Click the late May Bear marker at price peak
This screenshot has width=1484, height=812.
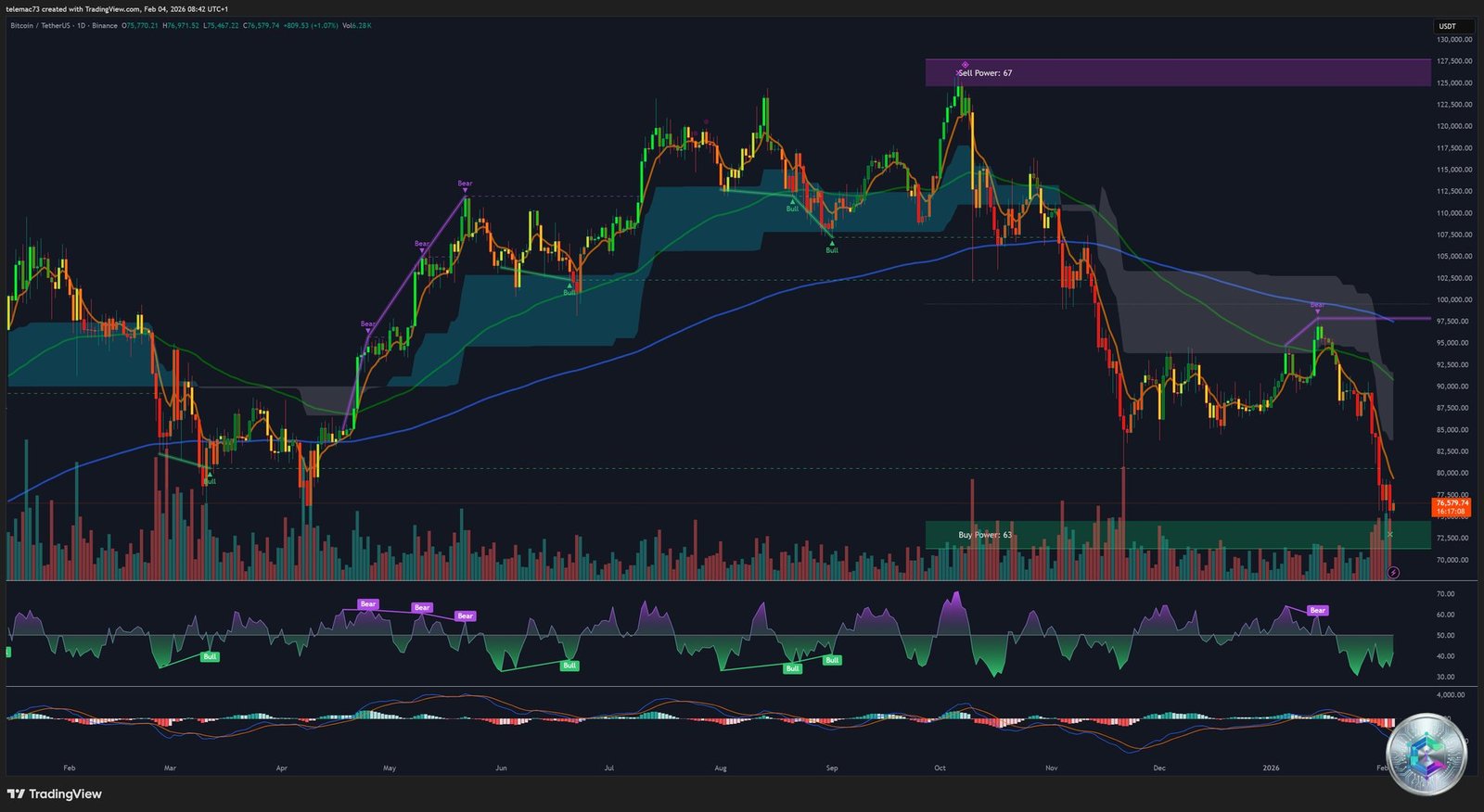point(465,184)
